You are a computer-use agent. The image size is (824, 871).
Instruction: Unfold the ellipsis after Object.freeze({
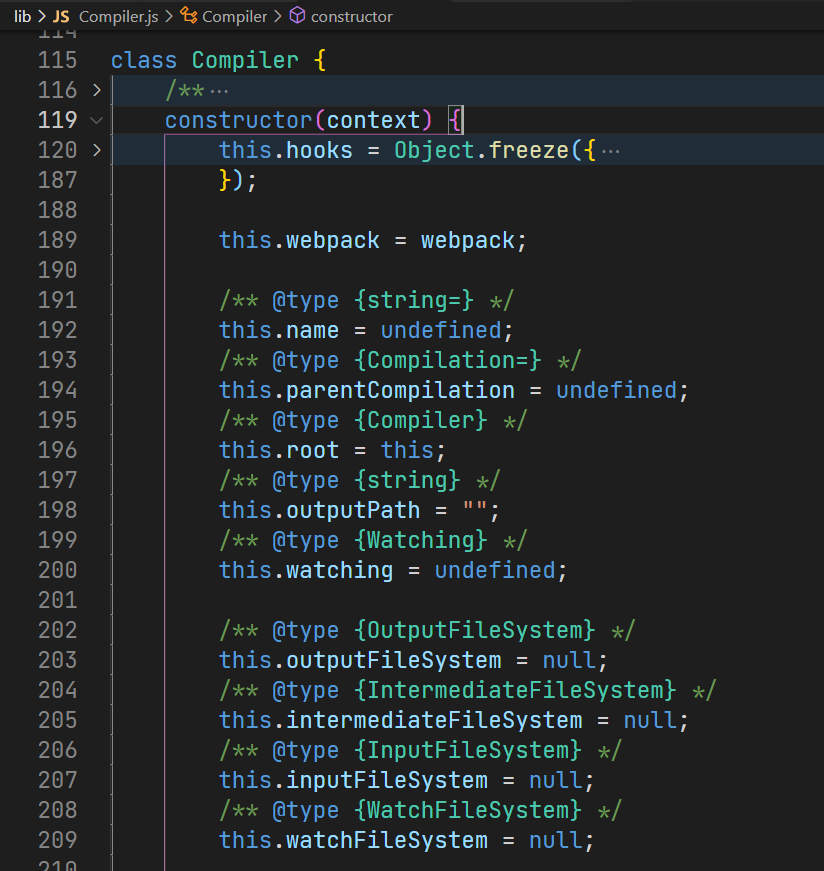[x=611, y=151]
